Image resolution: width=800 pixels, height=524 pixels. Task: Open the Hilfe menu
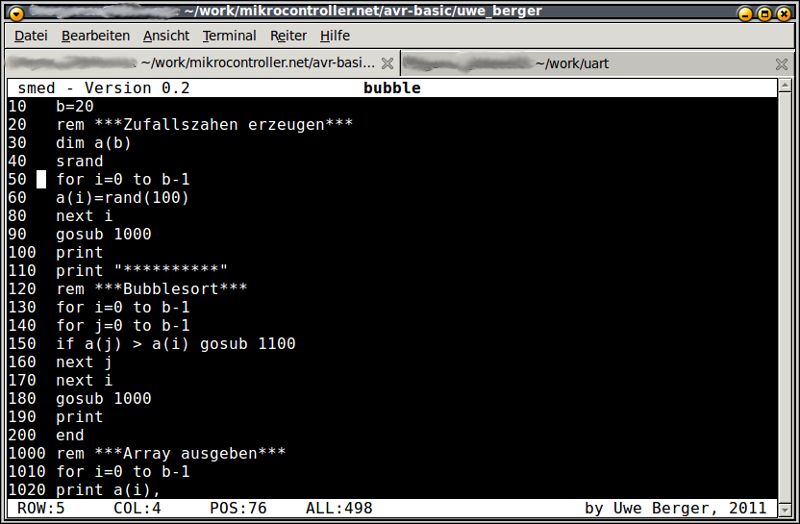(335, 36)
